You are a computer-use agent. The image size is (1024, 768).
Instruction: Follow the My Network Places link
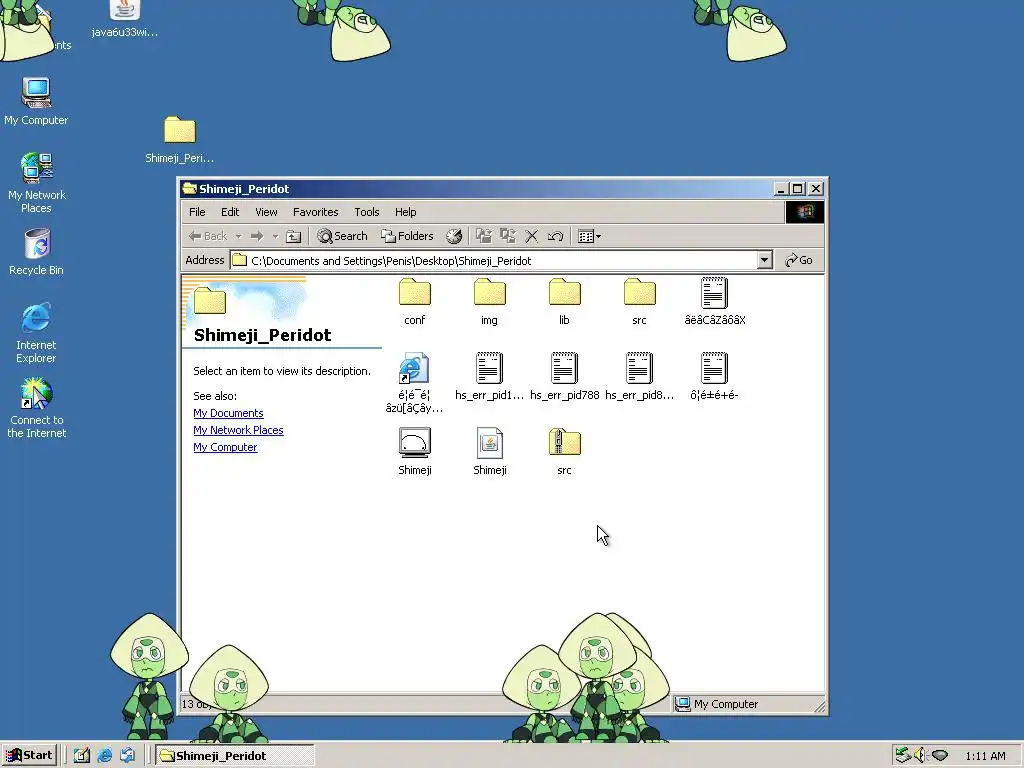click(238, 430)
